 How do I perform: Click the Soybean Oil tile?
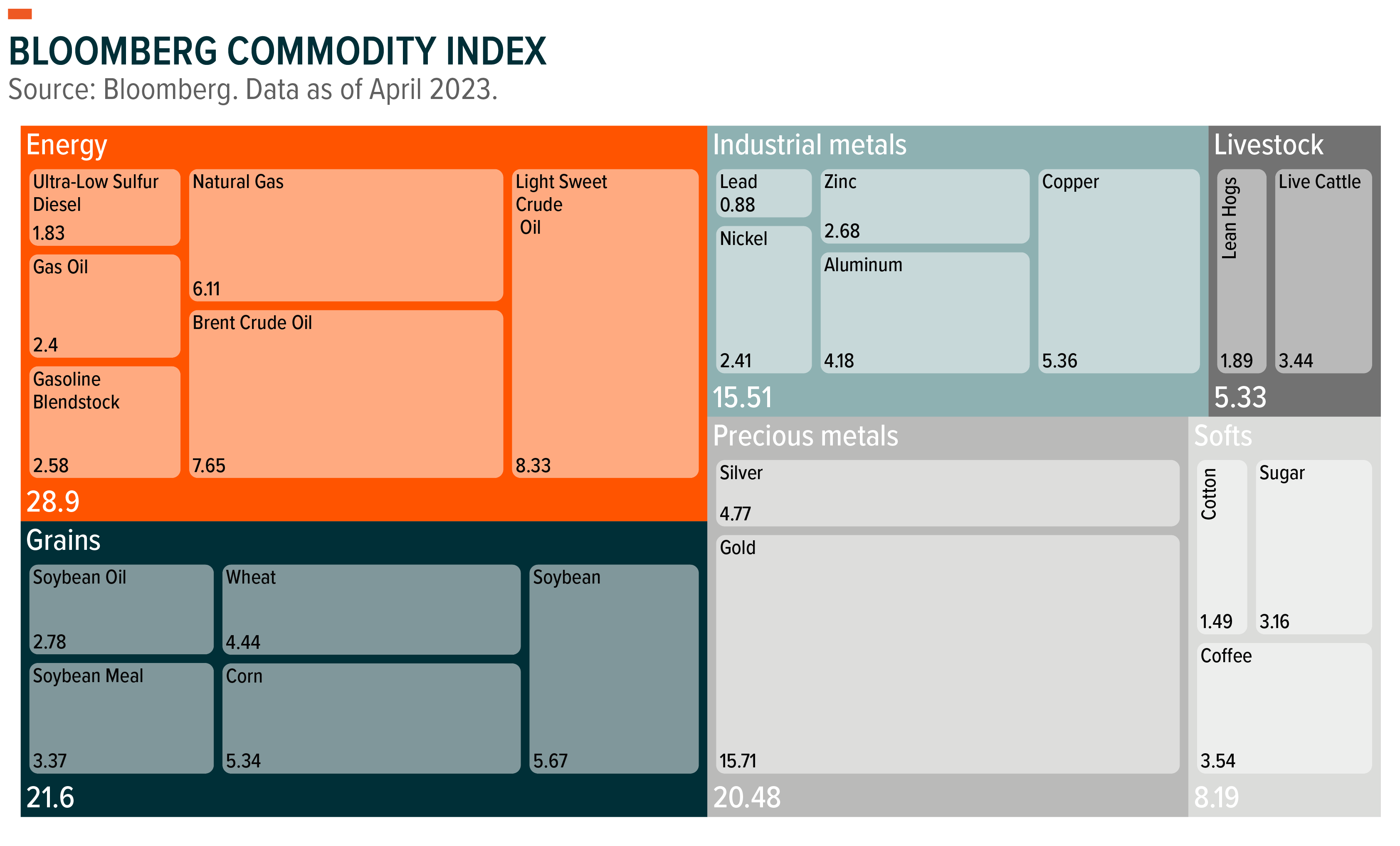point(121,609)
